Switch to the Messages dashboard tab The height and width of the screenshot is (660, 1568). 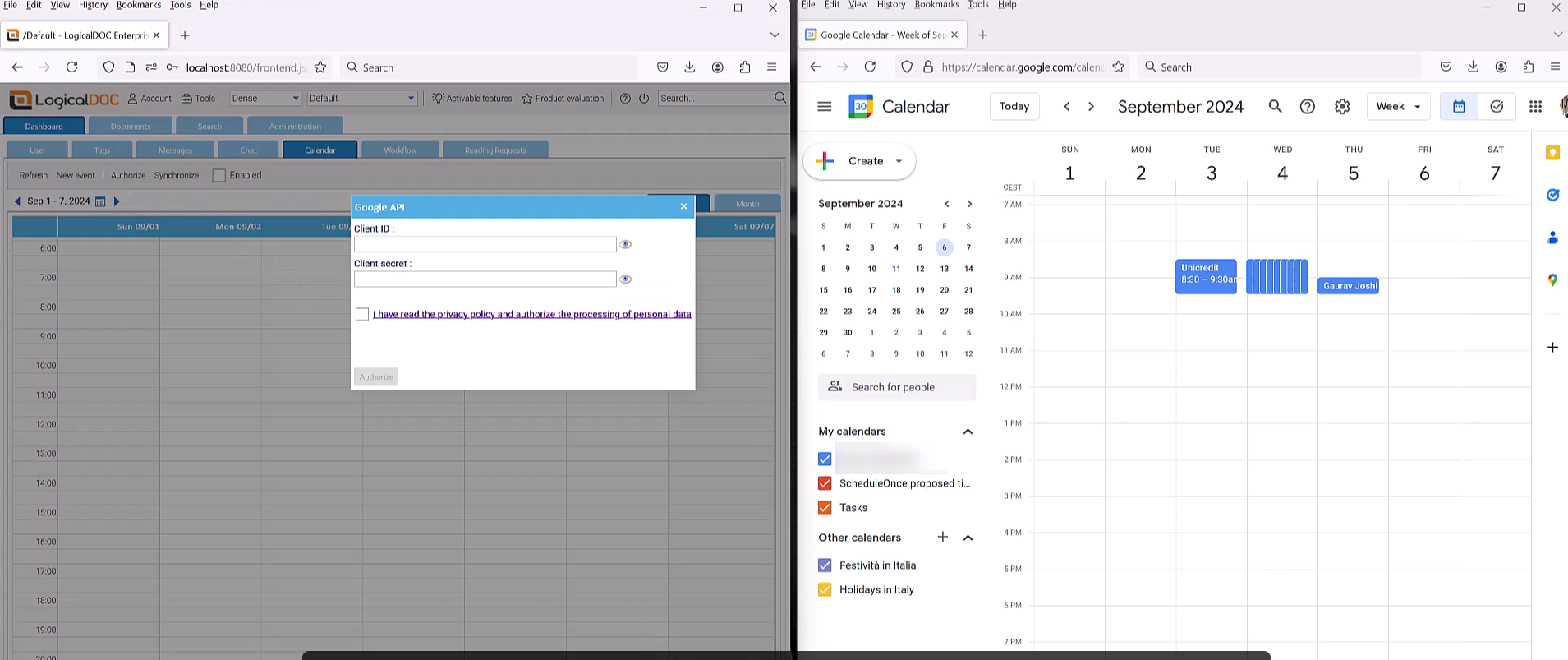pos(175,150)
